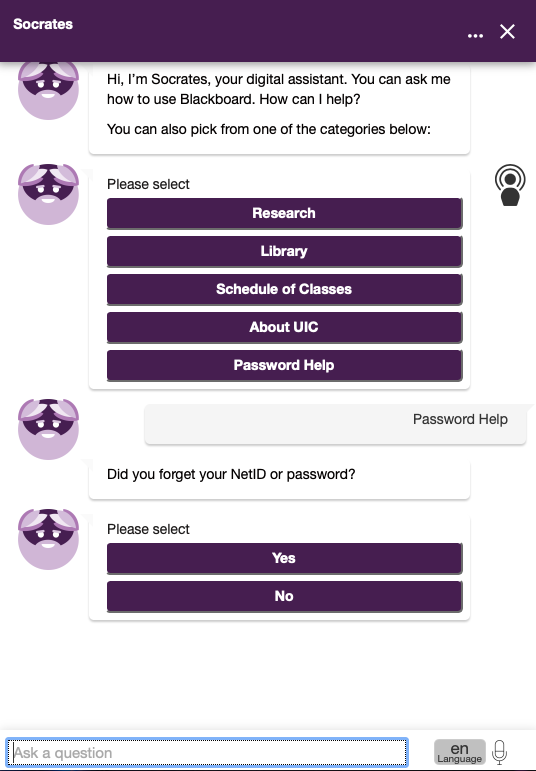Click into the Ask a question field
The width and height of the screenshot is (536, 771).
207,752
